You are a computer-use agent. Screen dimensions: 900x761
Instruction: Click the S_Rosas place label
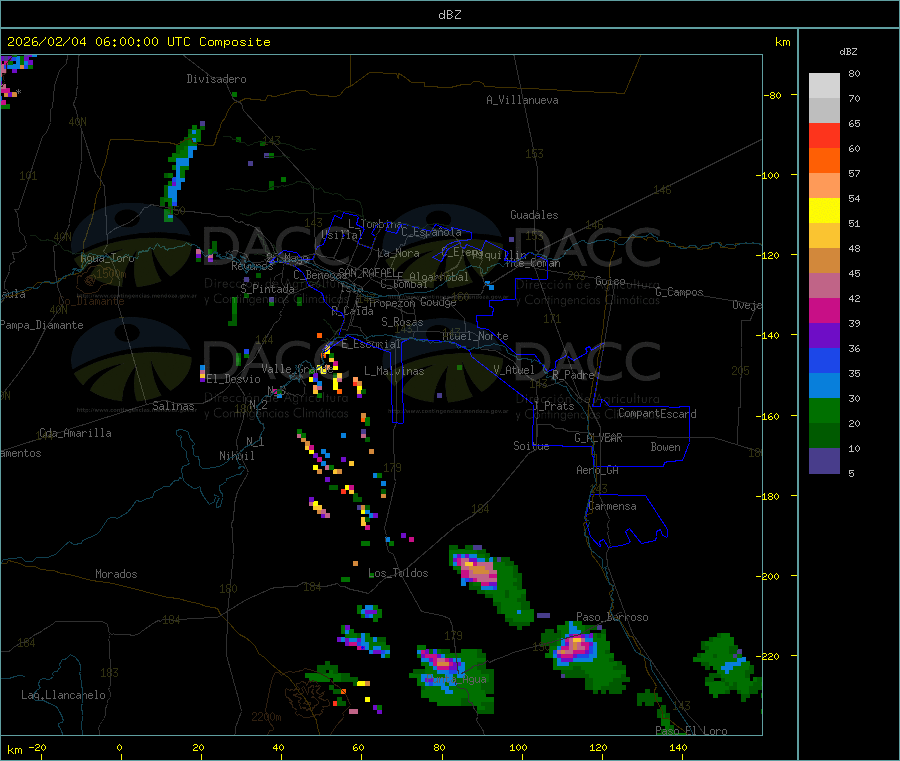pos(402,322)
